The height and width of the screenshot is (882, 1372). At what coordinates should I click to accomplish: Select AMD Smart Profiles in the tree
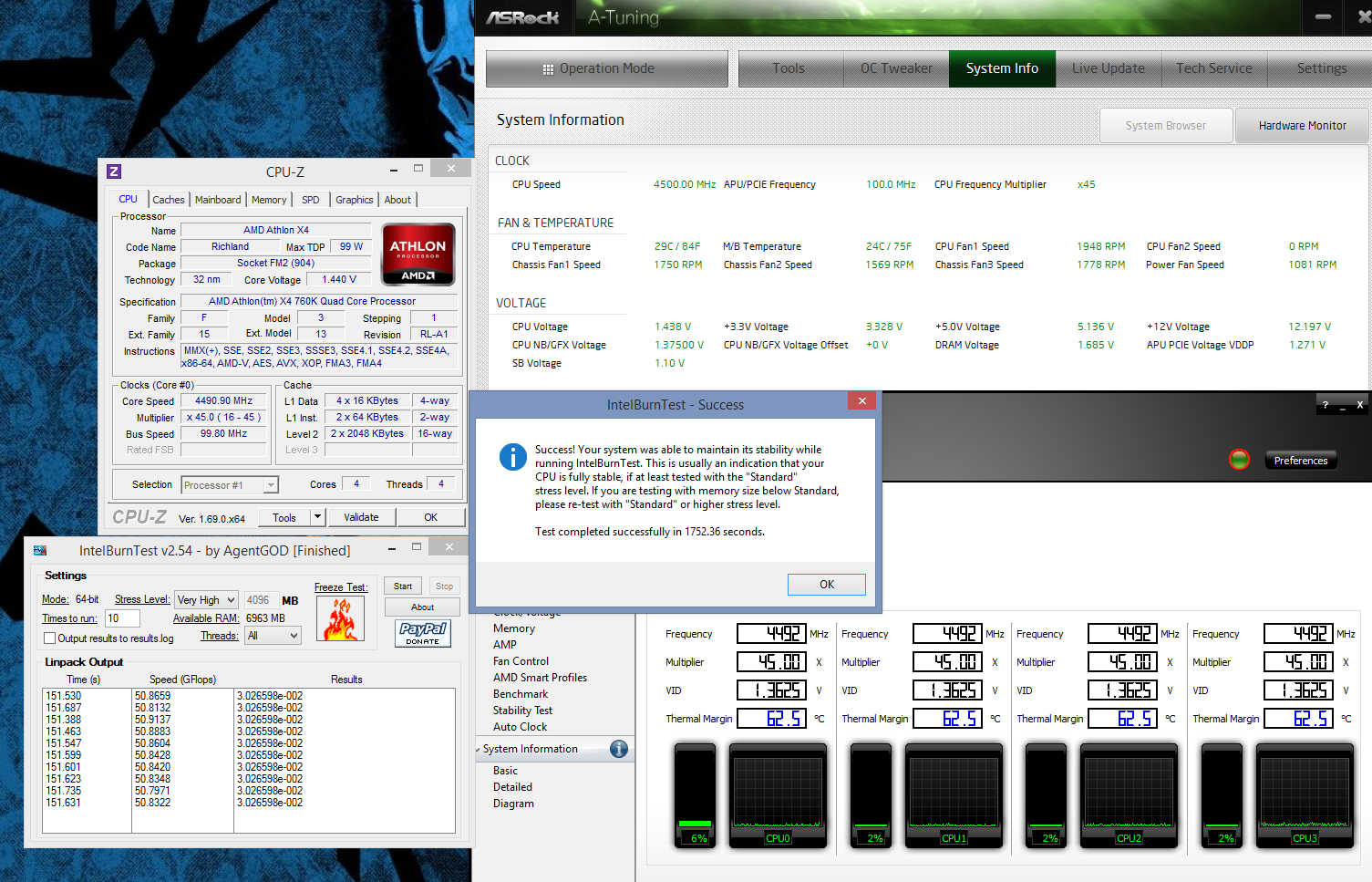click(x=540, y=678)
